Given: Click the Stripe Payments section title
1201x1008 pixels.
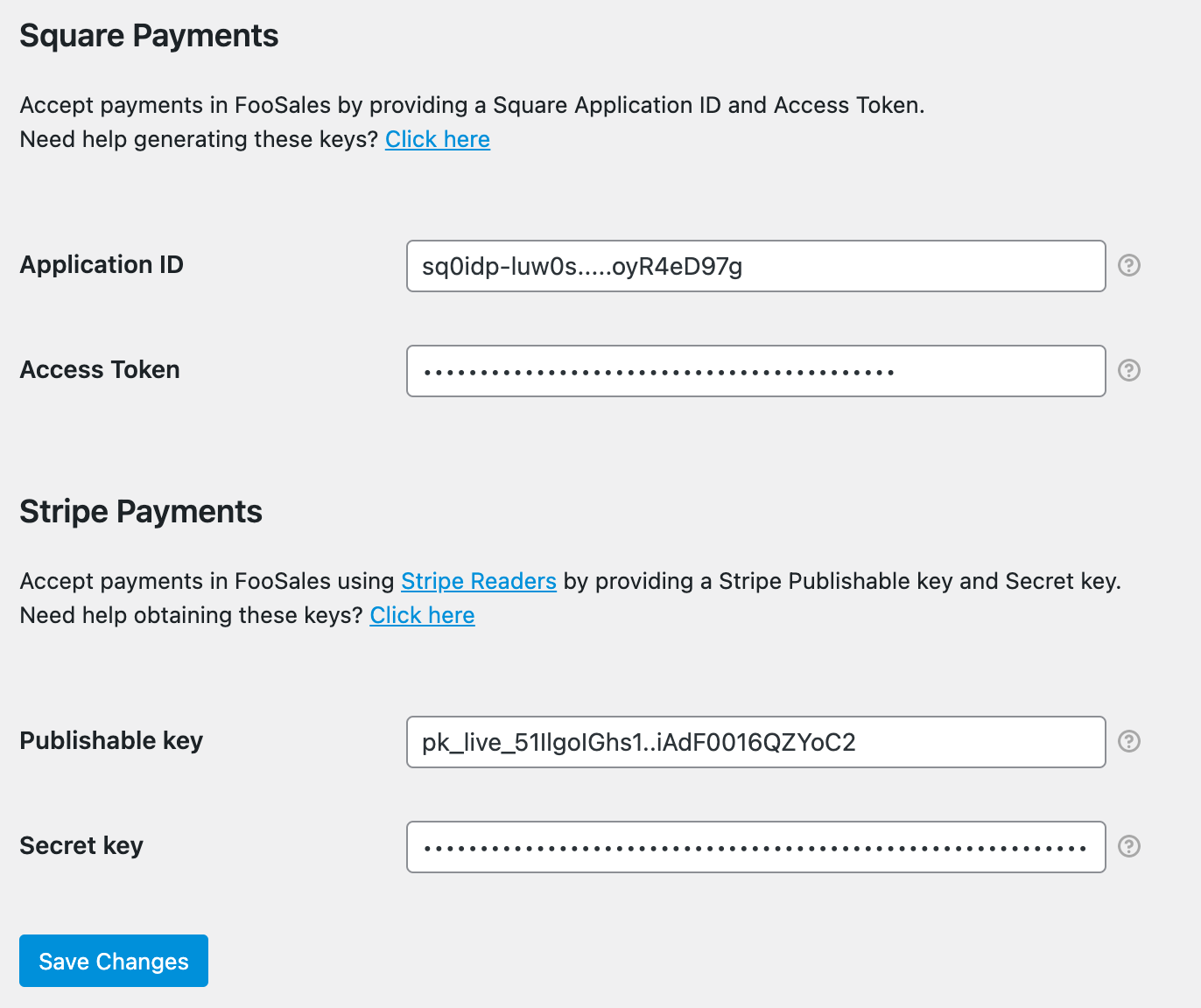Looking at the screenshot, I should [141, 511].
